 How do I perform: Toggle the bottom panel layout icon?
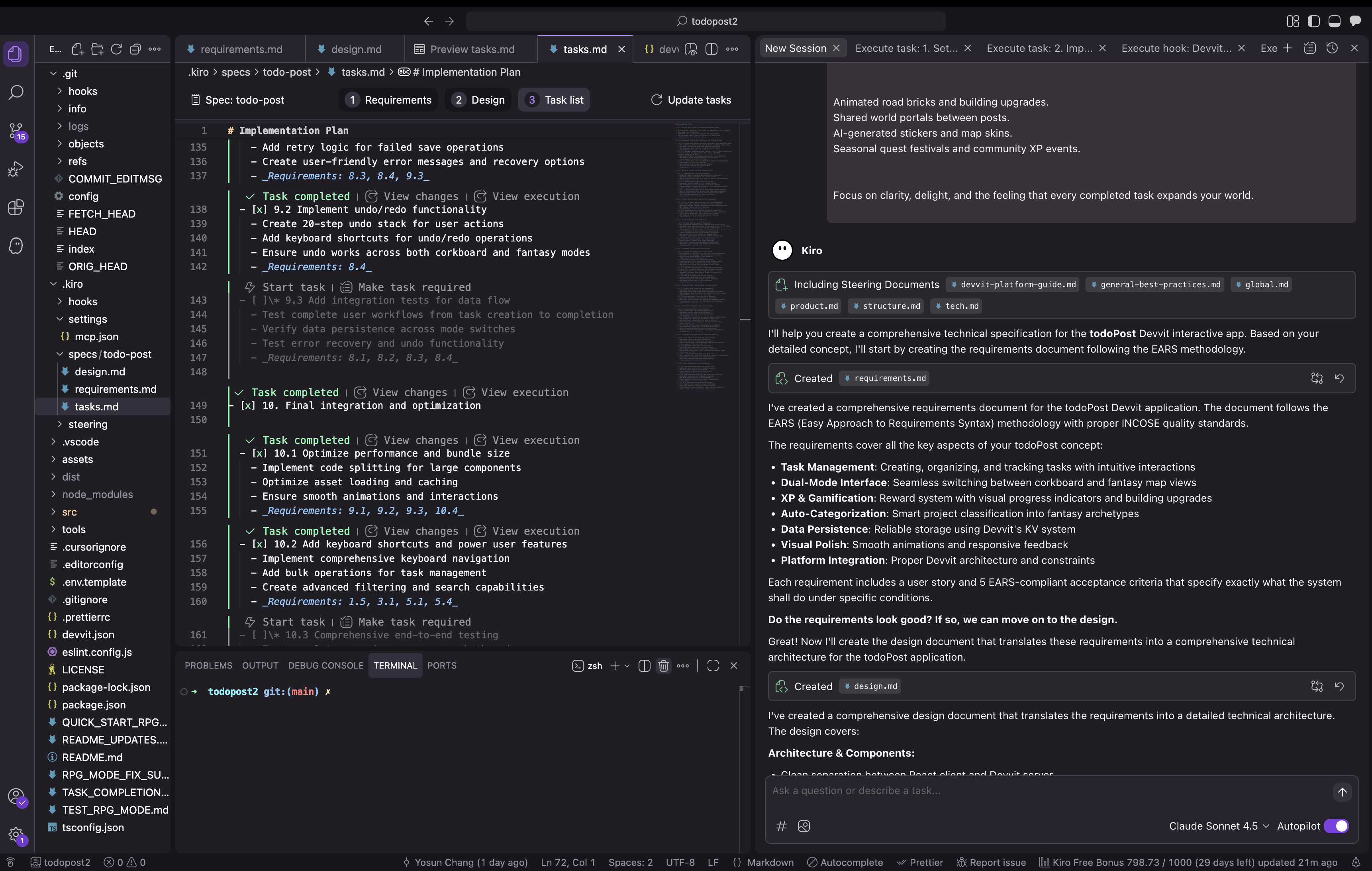[1334, 21]
